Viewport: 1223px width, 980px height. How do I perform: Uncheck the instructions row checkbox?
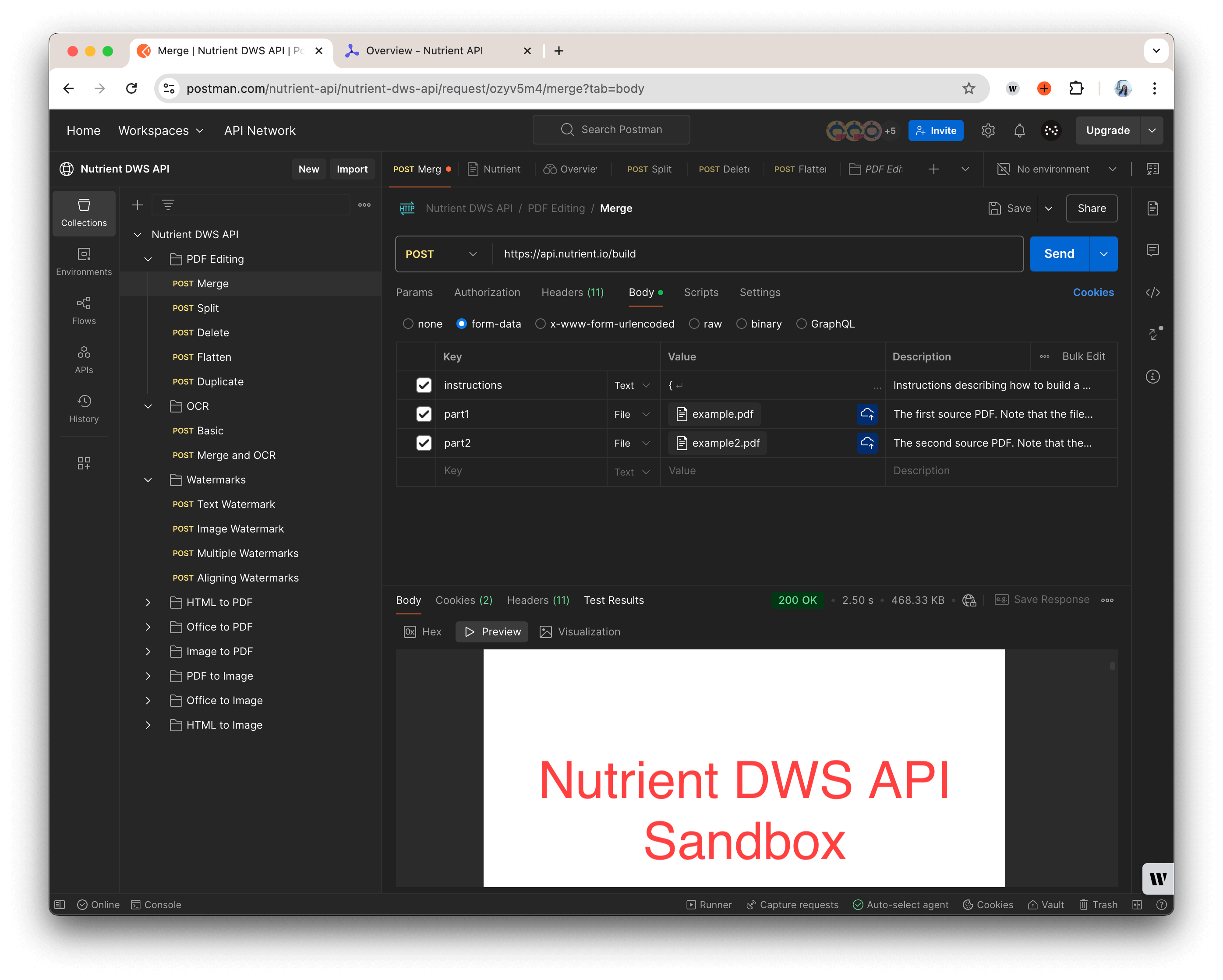(x=424, y=385)
